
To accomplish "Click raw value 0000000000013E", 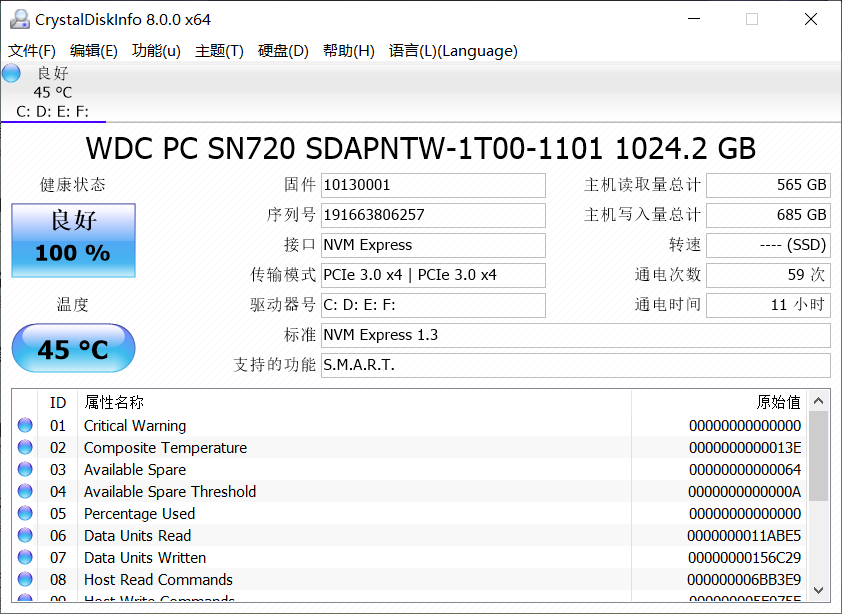I will coord(745,448).
